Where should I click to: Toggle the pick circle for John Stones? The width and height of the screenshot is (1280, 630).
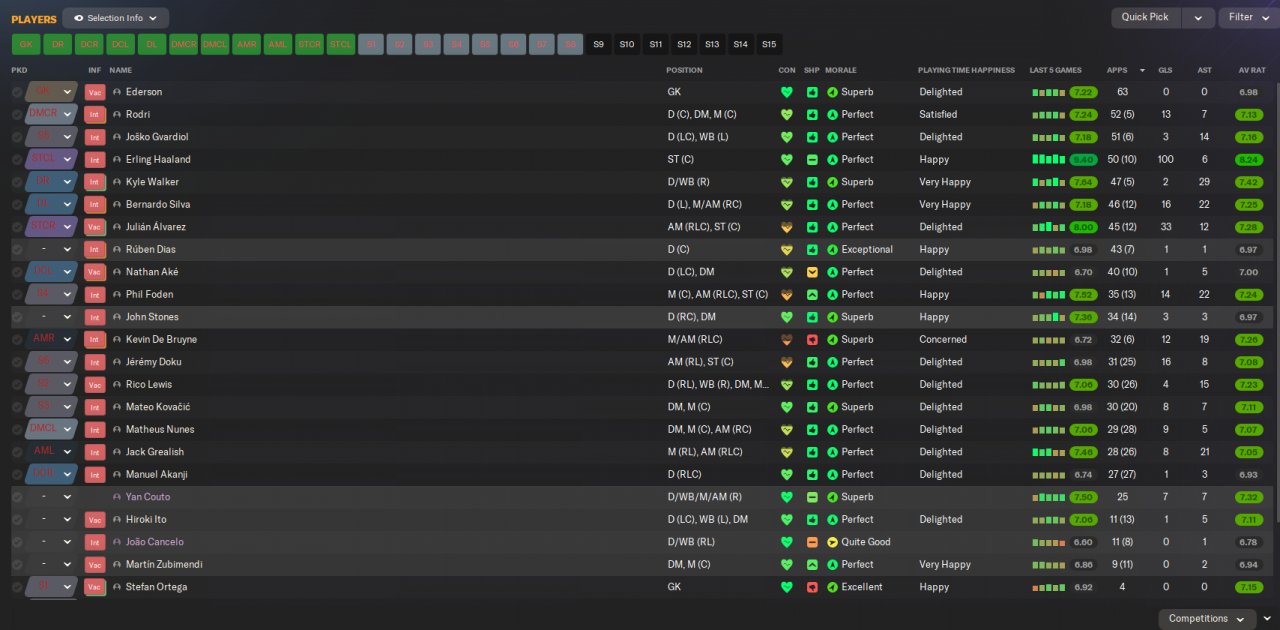(x=17, y=317)
